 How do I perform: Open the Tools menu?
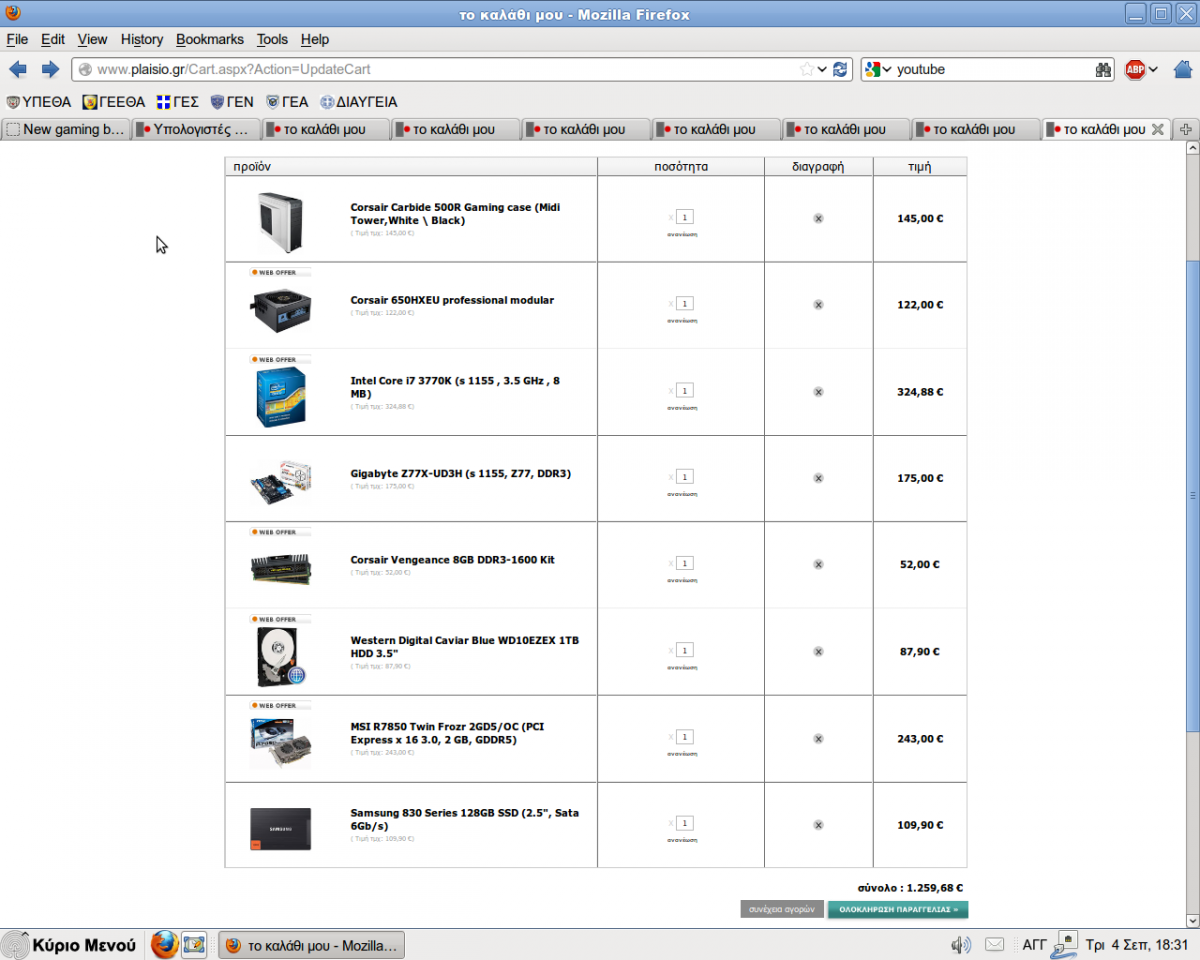(x=272, y=39)
